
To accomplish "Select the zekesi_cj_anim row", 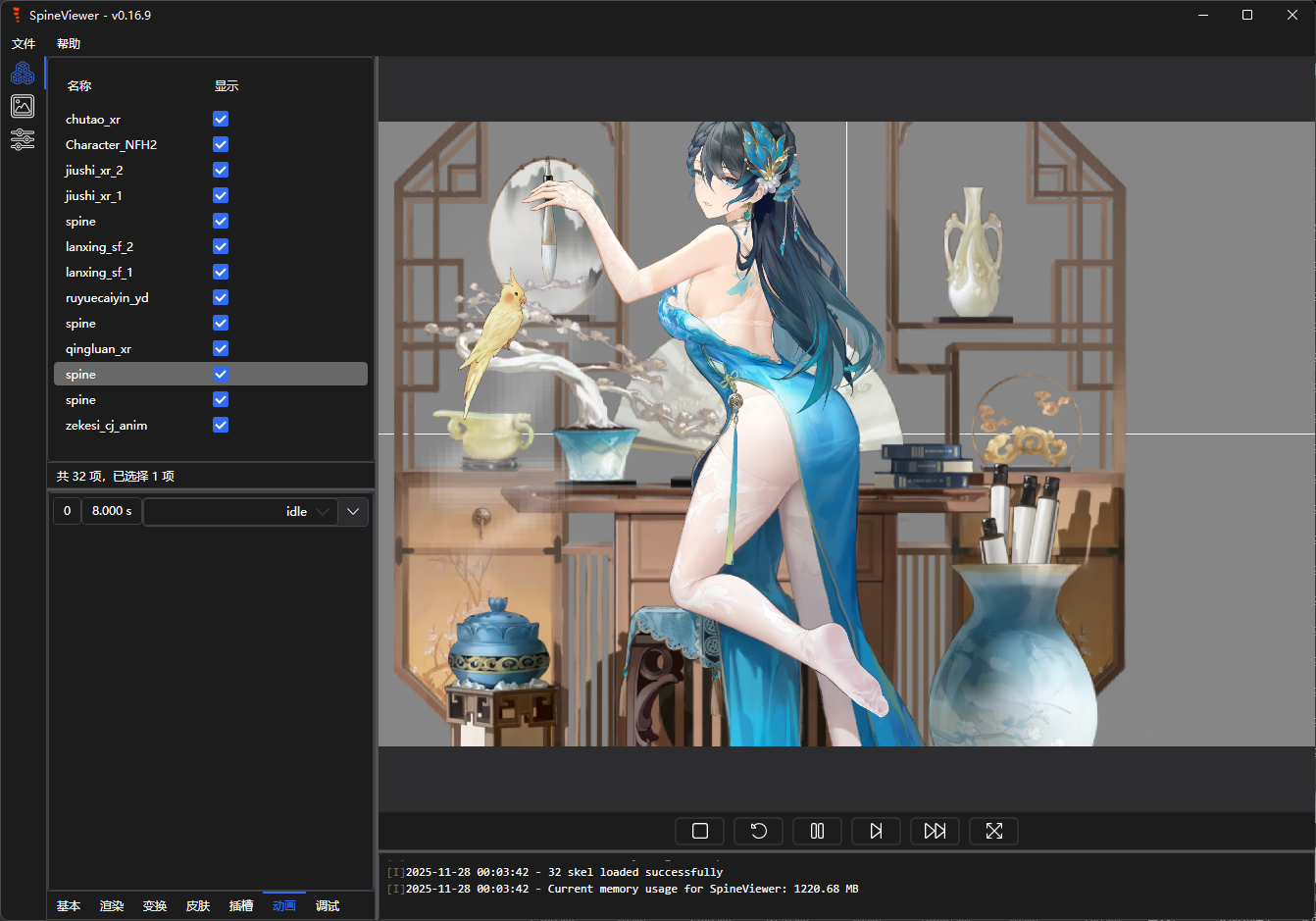I will tap(211, 425).
